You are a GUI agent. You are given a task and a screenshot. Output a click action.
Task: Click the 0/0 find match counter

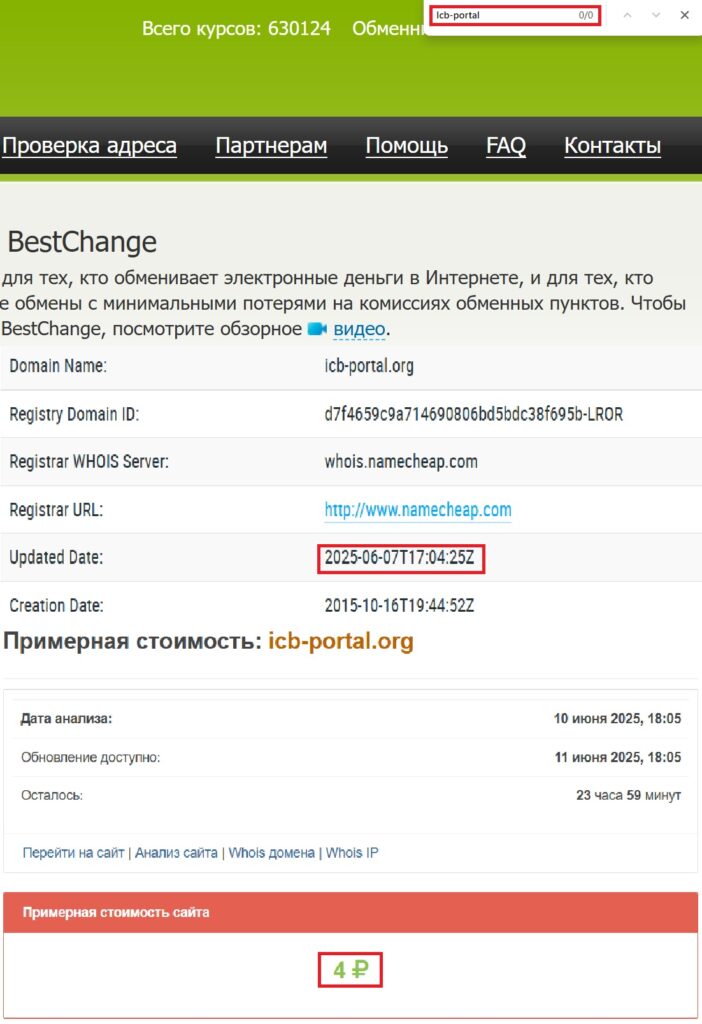point(586,15)
